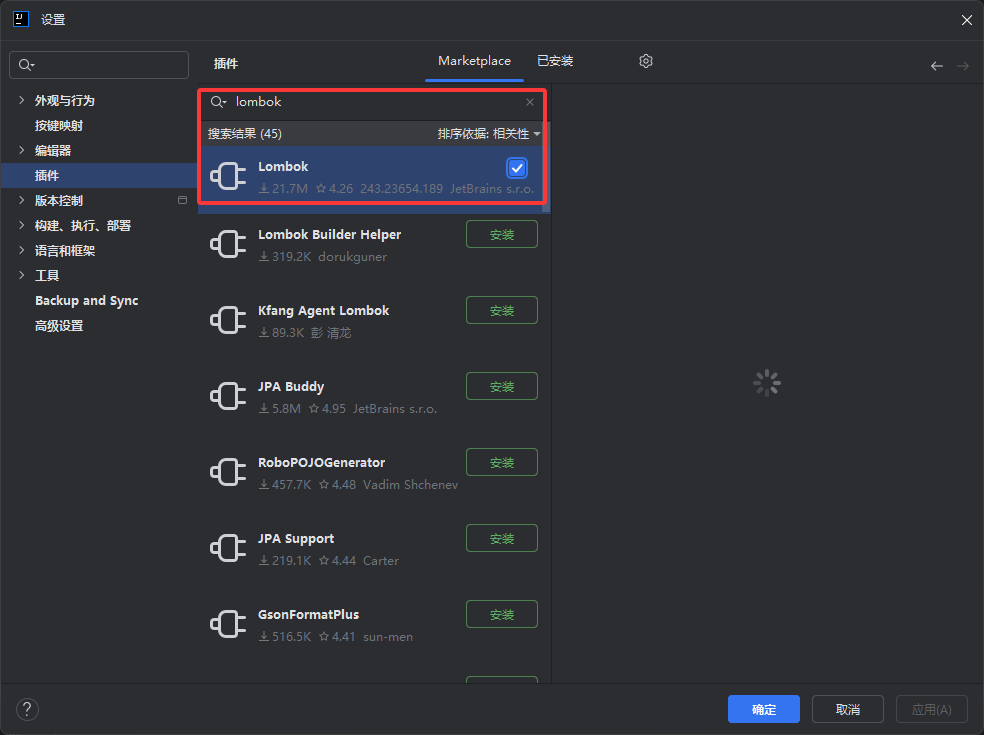Open the sort by relevance dropdown
The width and height of the screenshot is (984, 735).
tap(488, 134)
